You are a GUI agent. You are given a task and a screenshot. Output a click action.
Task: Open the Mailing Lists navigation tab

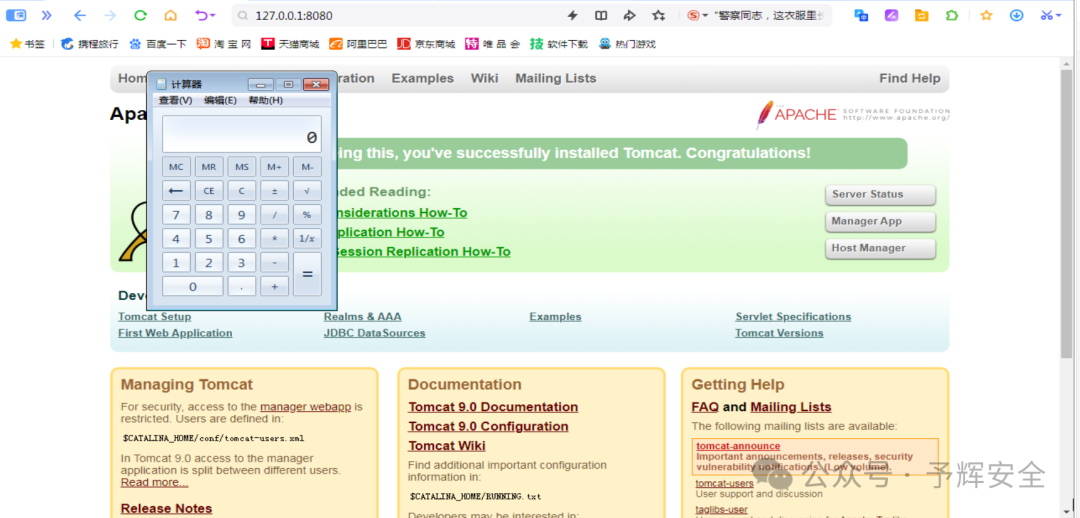(556, 79)
